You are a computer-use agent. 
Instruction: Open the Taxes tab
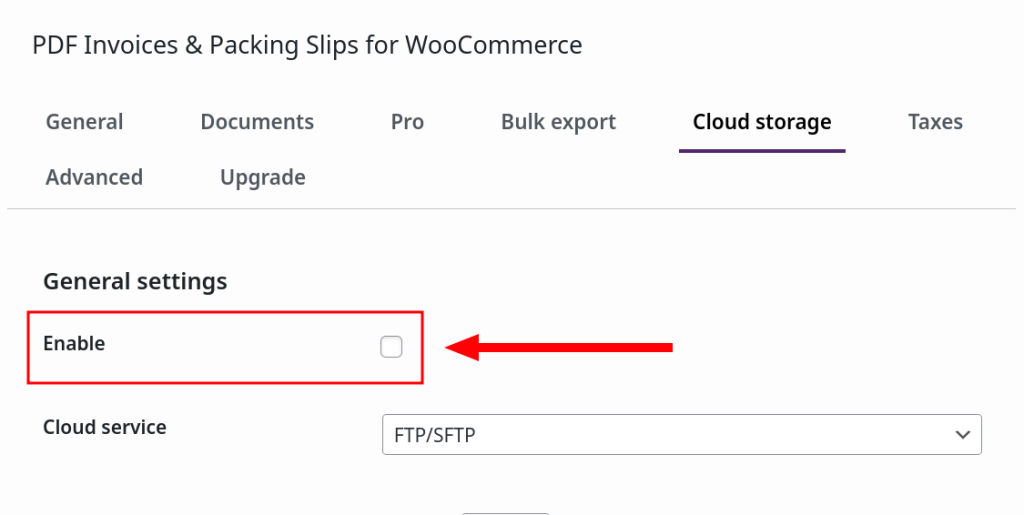point(935,122)
